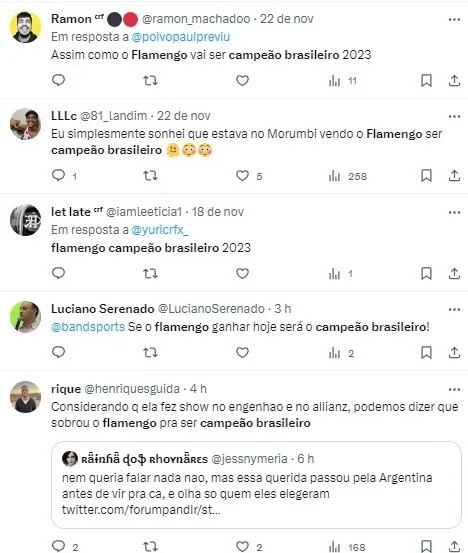Viewport: 468px width, 553px height.
Task: Open the quoted tweet from @jessnymeria
Action: [x=256, y=485]
